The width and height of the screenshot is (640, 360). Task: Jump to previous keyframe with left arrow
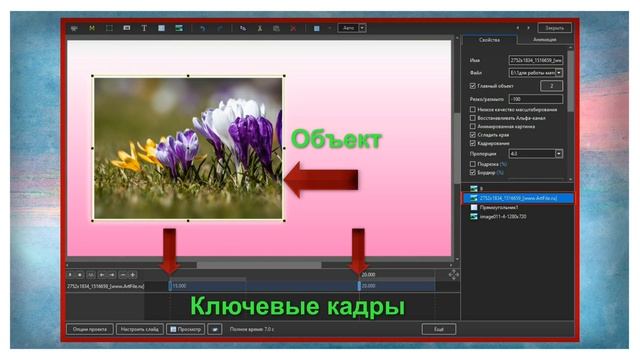(x=102, y=275)
